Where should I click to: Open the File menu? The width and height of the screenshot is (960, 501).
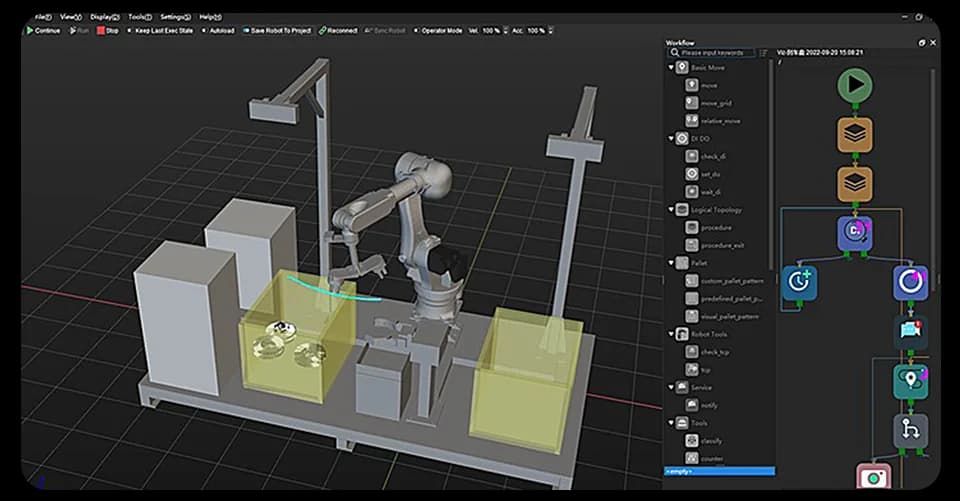click(43, 17)
